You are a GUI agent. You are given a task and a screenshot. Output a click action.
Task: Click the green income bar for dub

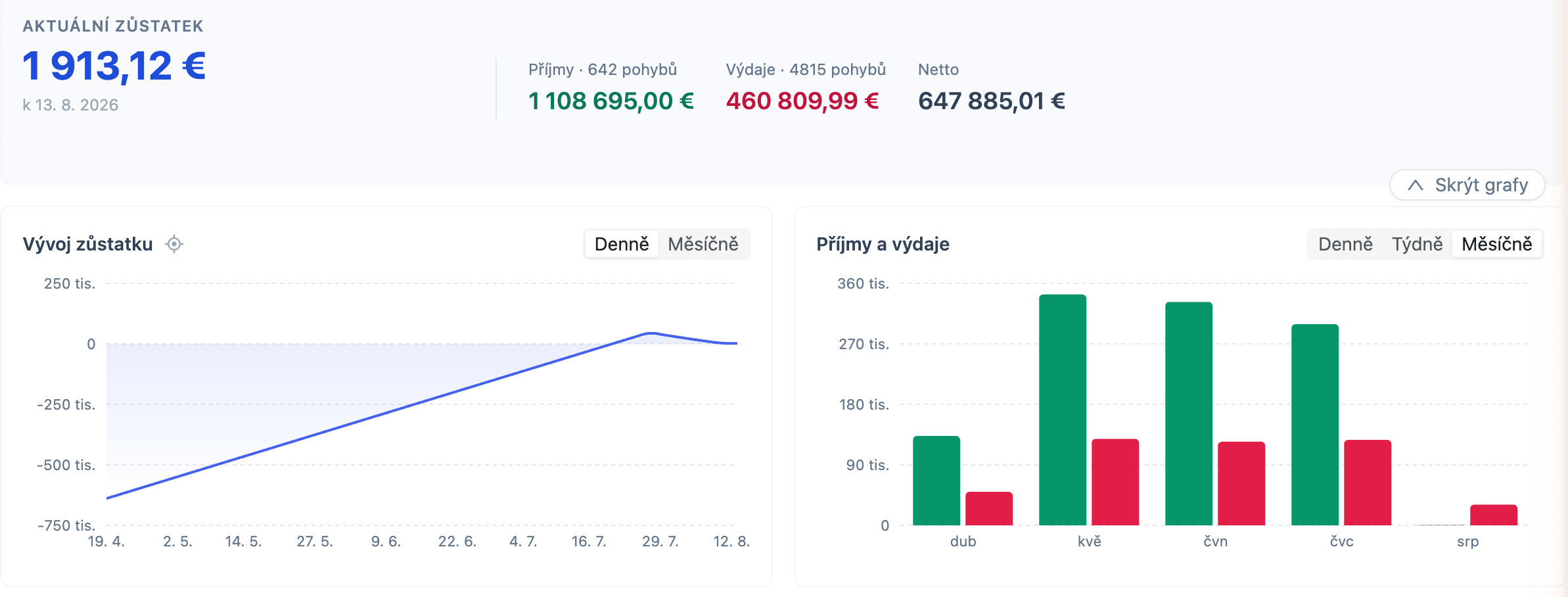[x=936, y=481]
